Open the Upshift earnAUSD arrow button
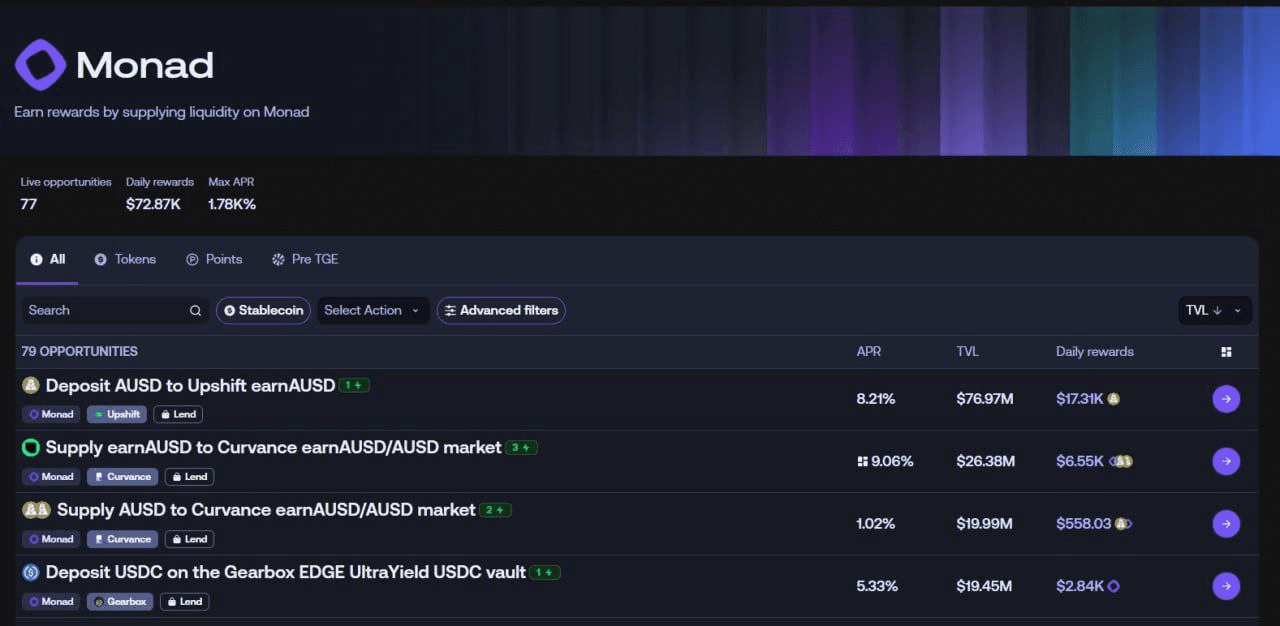 pos(1226,399)
